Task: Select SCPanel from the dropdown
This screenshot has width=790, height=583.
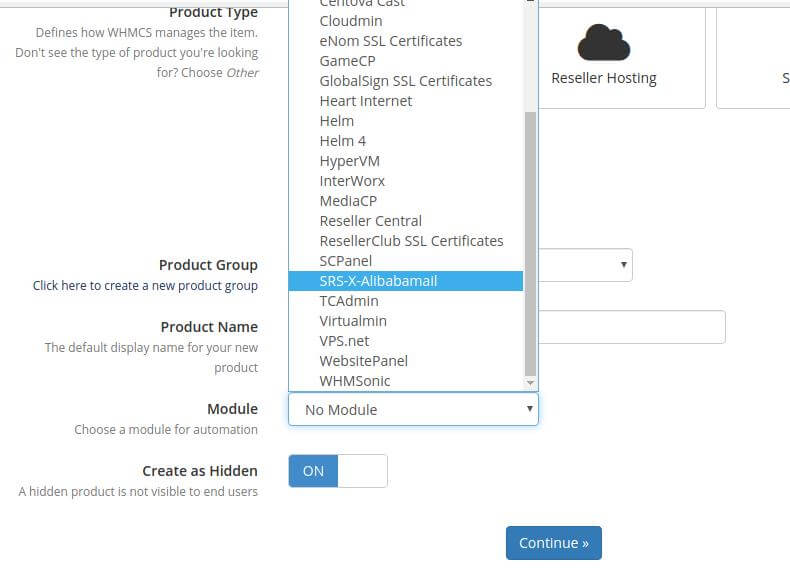Action: [x=406, y=261]
